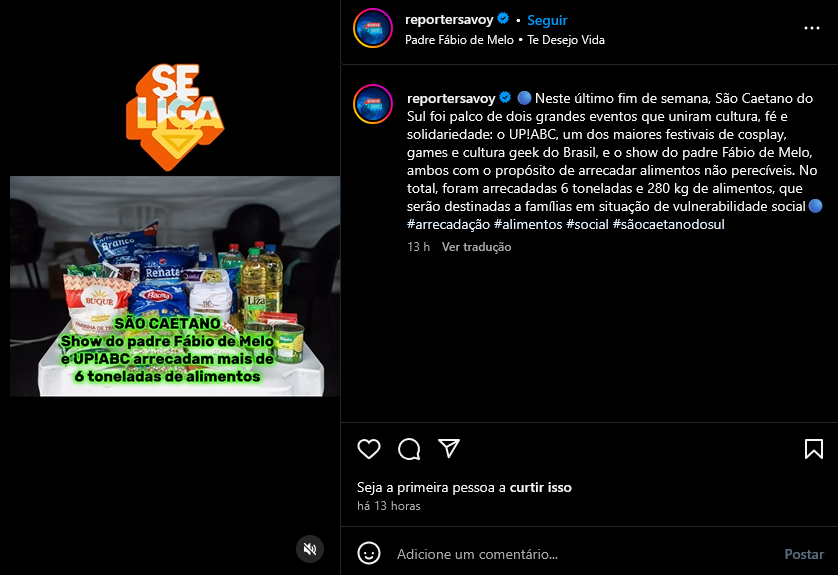Open comments via the speech bubble icon
The height and width of the screenshot is (575, 838).
point(409,449)
